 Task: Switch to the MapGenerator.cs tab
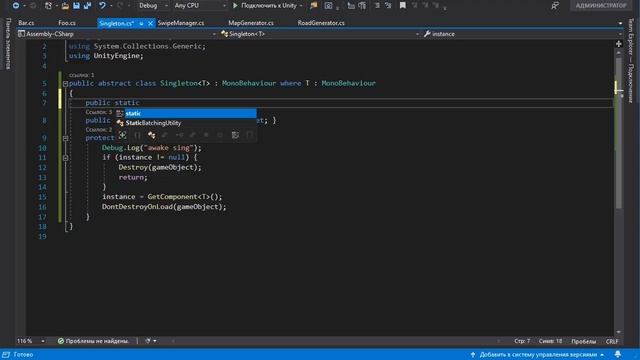coord(251,23)
